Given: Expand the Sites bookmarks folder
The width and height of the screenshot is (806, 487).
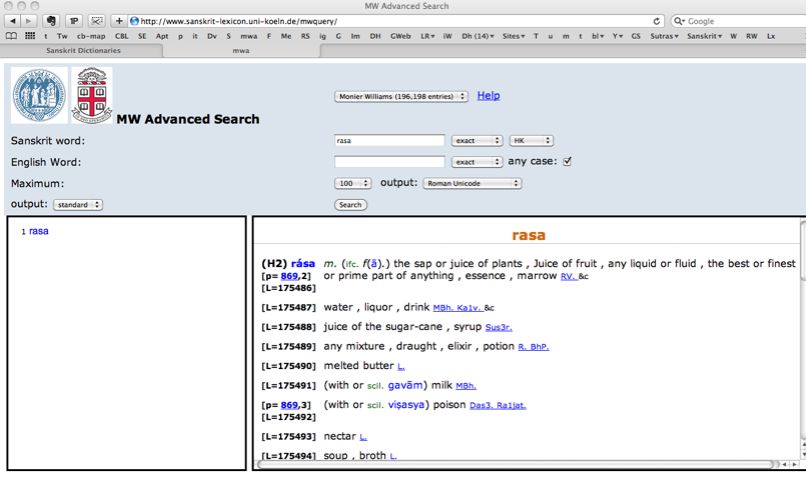Looking at the screenshot, I should pyautogui.click(x=514, y=36).
